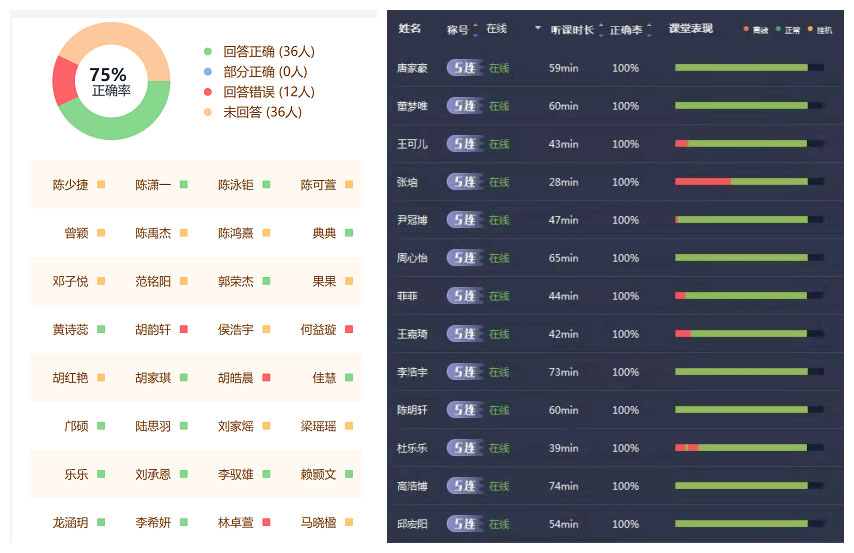Click the green status square beside 典典
Viewport: 854px width, 553px height.
(349, 233)
